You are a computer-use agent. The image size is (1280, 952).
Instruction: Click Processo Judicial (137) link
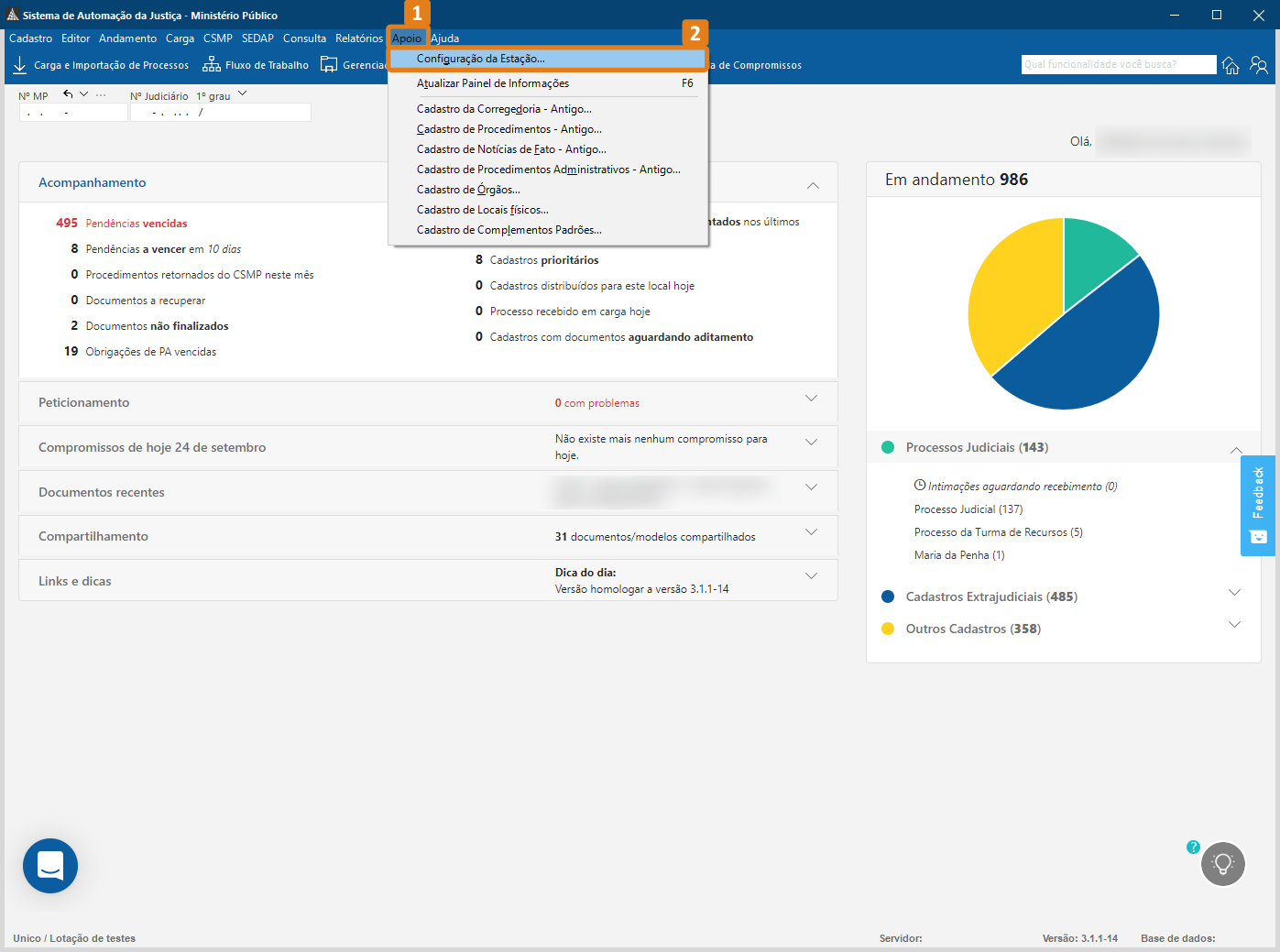point(968,509)
